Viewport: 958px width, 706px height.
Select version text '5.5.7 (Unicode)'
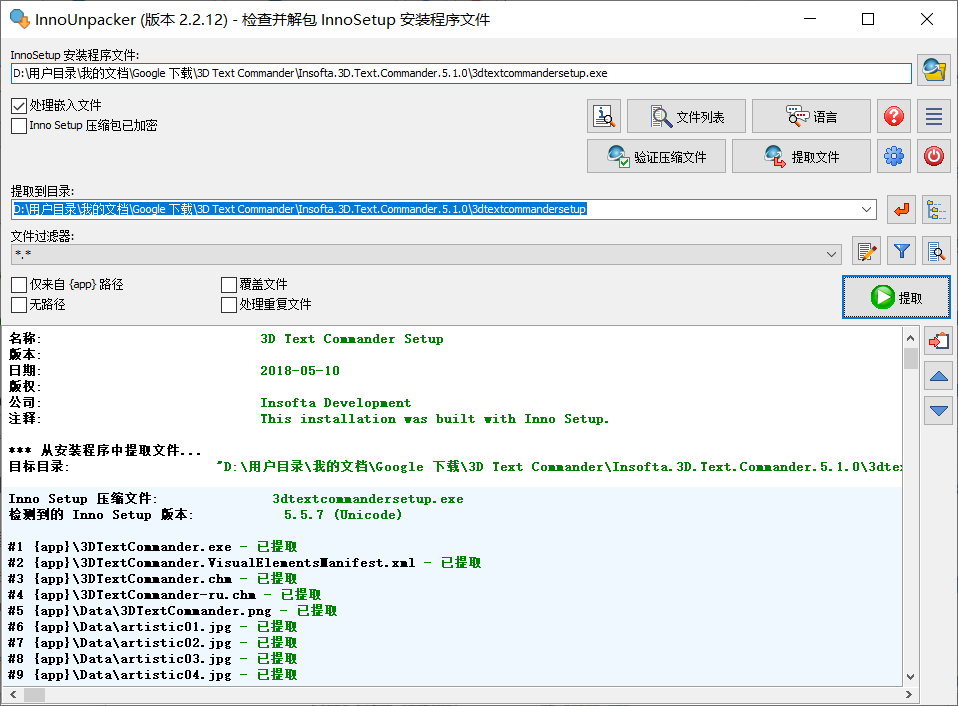(343, 515)
